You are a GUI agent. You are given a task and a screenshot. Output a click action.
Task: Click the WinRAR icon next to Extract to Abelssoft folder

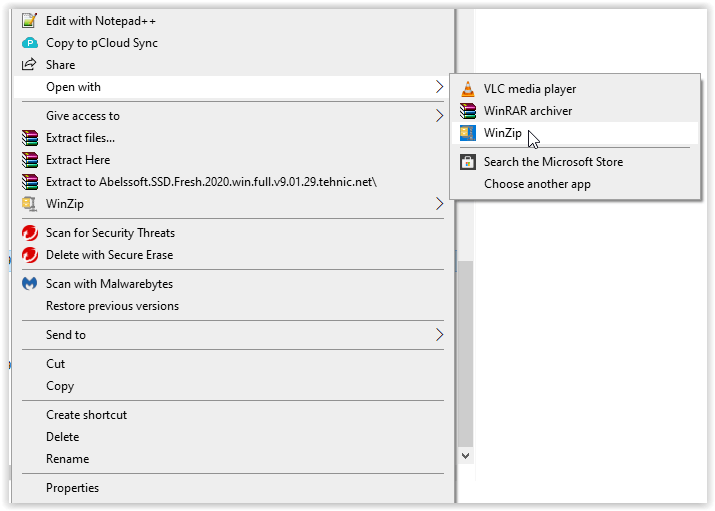pyautogui.click(x=30, y=182)
